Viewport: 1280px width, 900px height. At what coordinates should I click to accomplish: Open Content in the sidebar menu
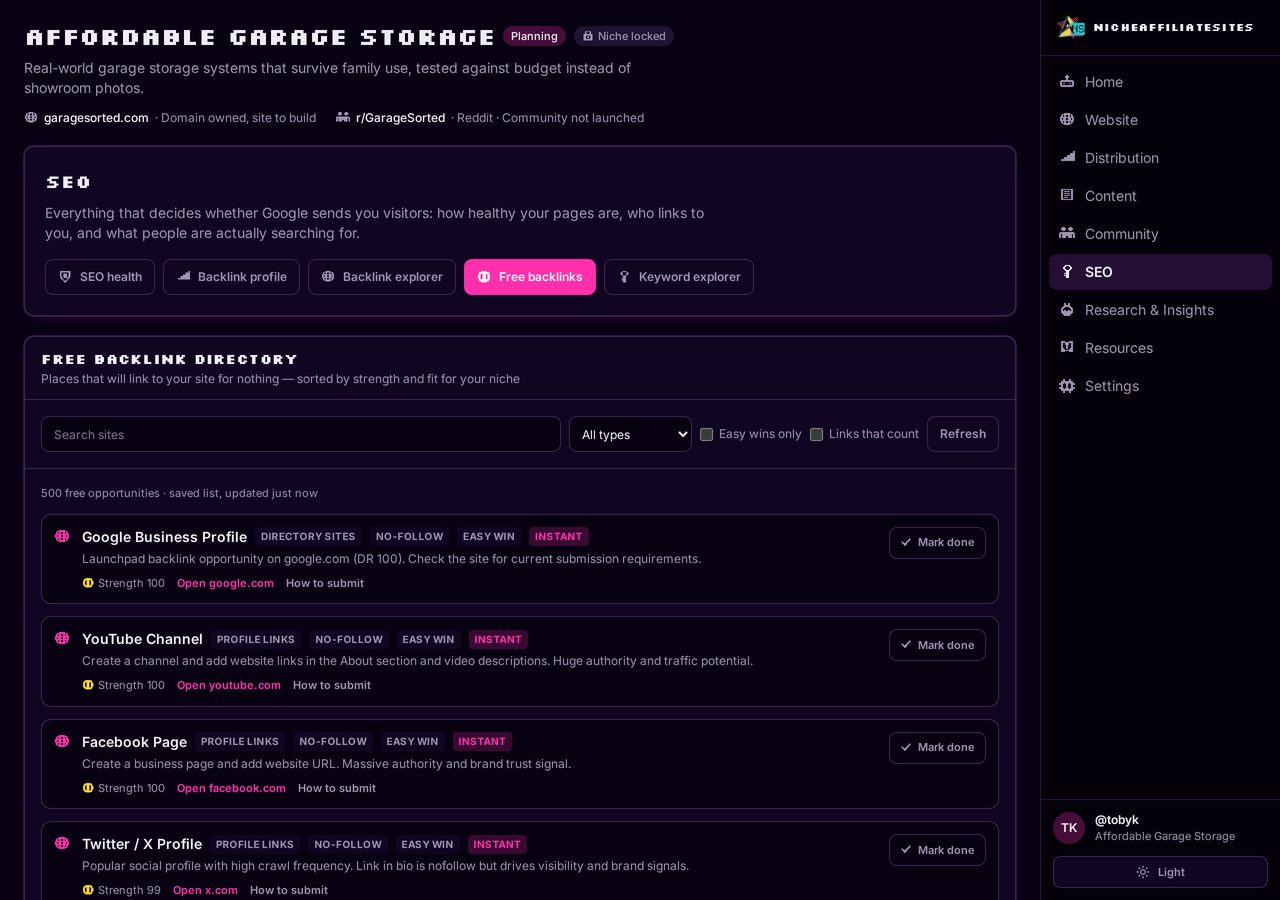(x=1160, y=196)
